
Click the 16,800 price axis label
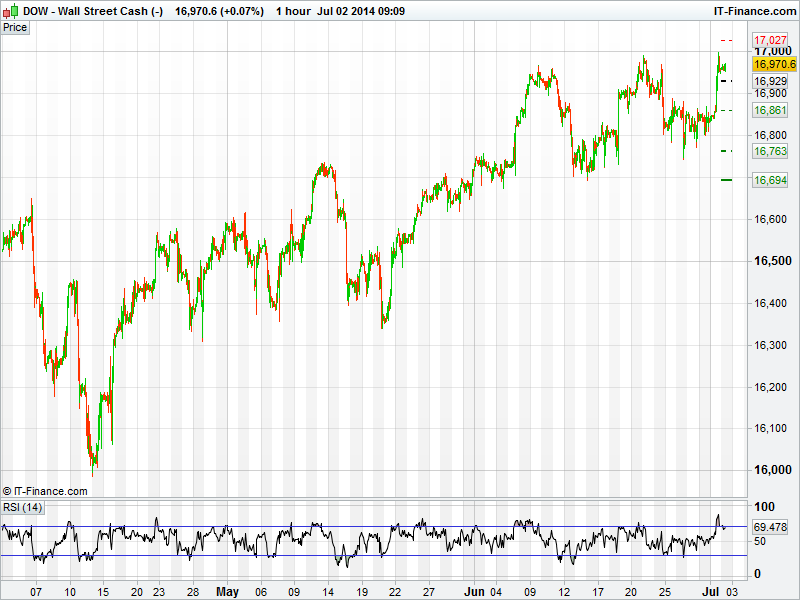[770, 135]
